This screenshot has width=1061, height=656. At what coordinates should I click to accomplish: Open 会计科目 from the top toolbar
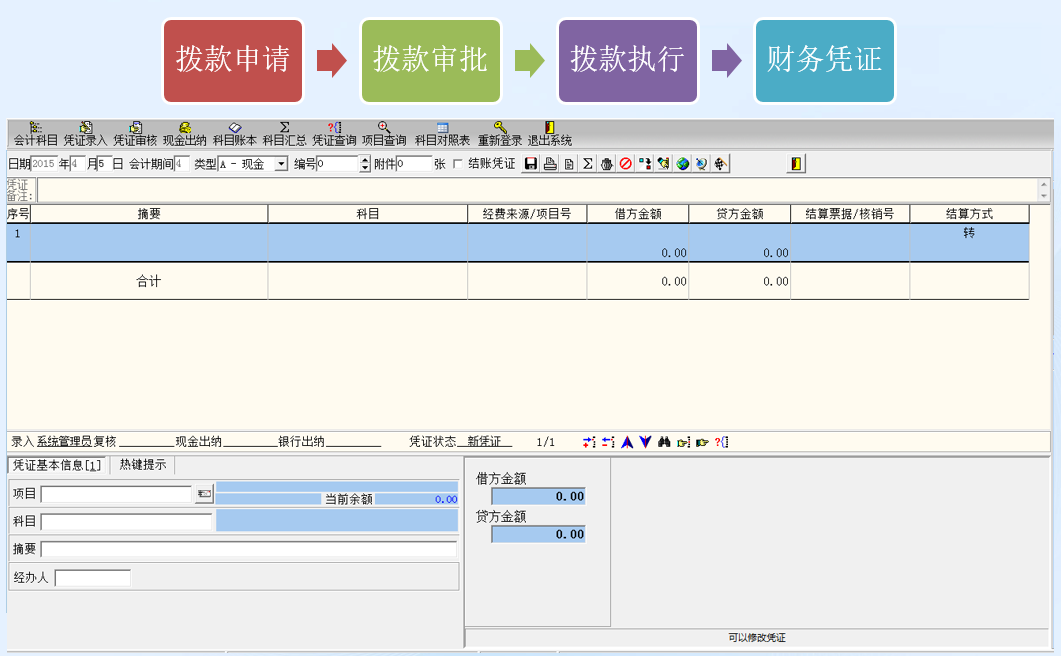coord(36,134)
